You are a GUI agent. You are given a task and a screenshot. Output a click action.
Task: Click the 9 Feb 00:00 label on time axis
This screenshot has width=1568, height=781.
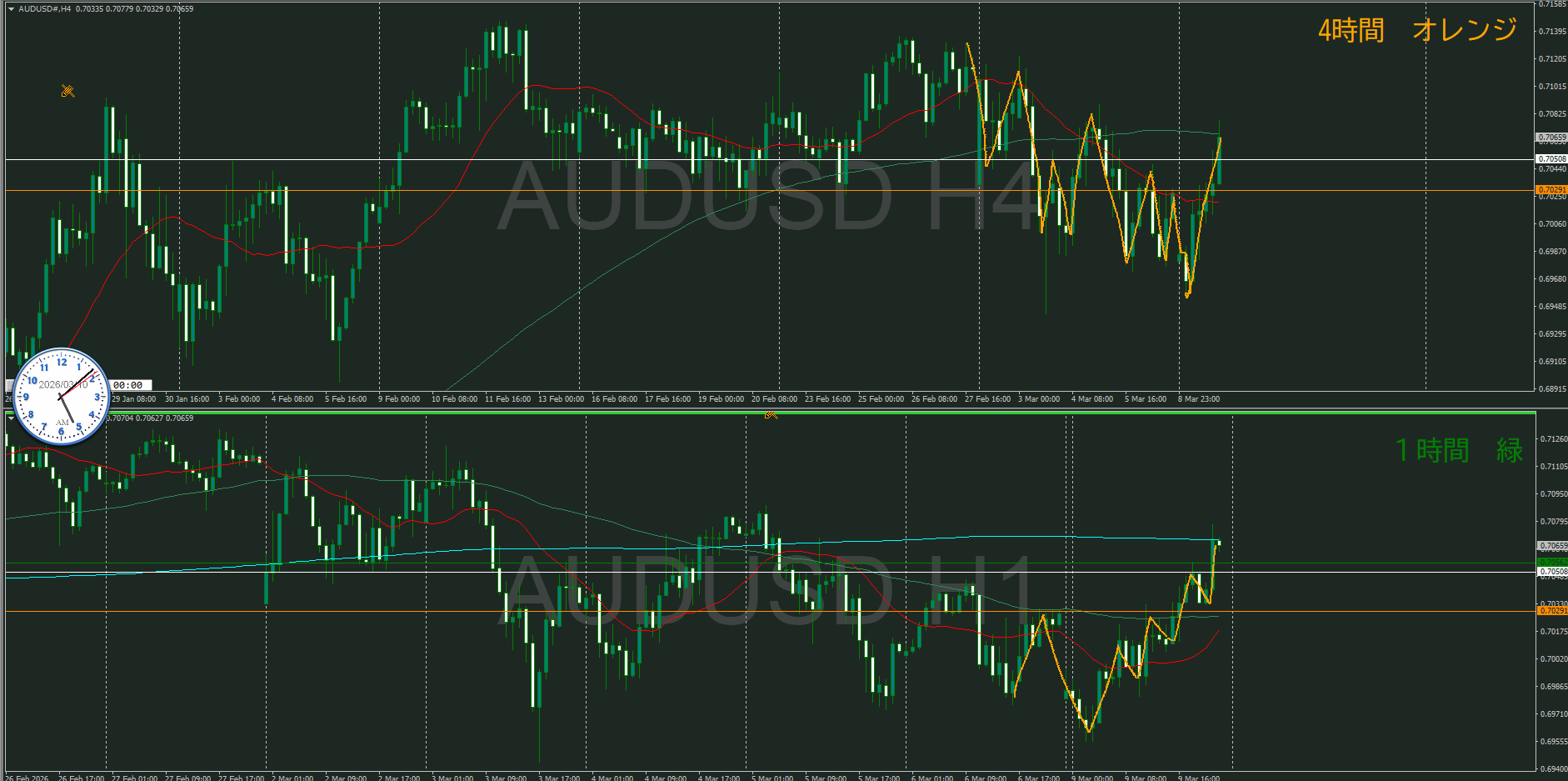[x=398, y=399]
